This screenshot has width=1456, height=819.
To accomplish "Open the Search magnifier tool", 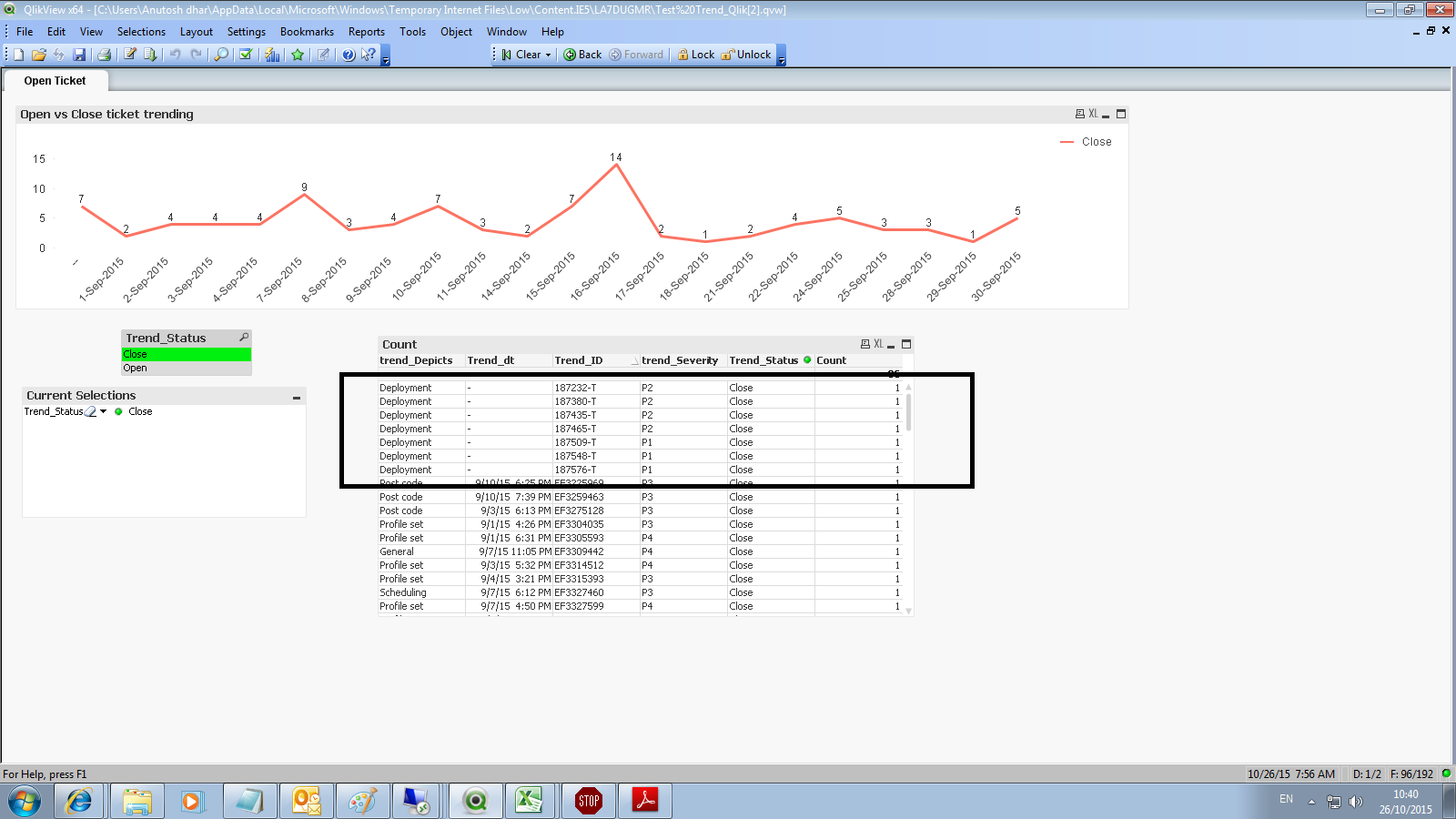I will [x=221, y=55].
